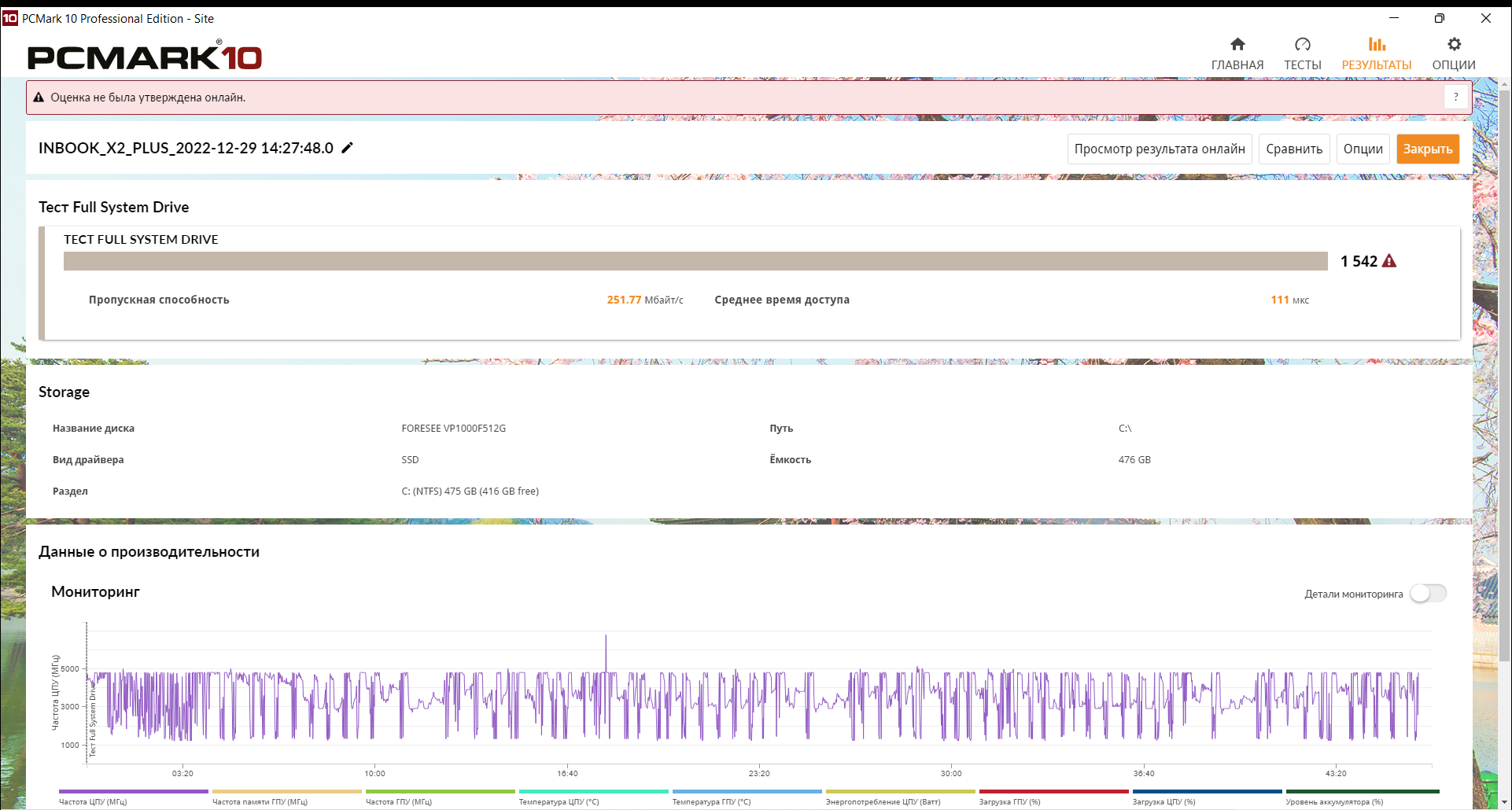Click disk name FORESEE VP1000F512G
1512x810 pixels.
[x=453, y=428]
